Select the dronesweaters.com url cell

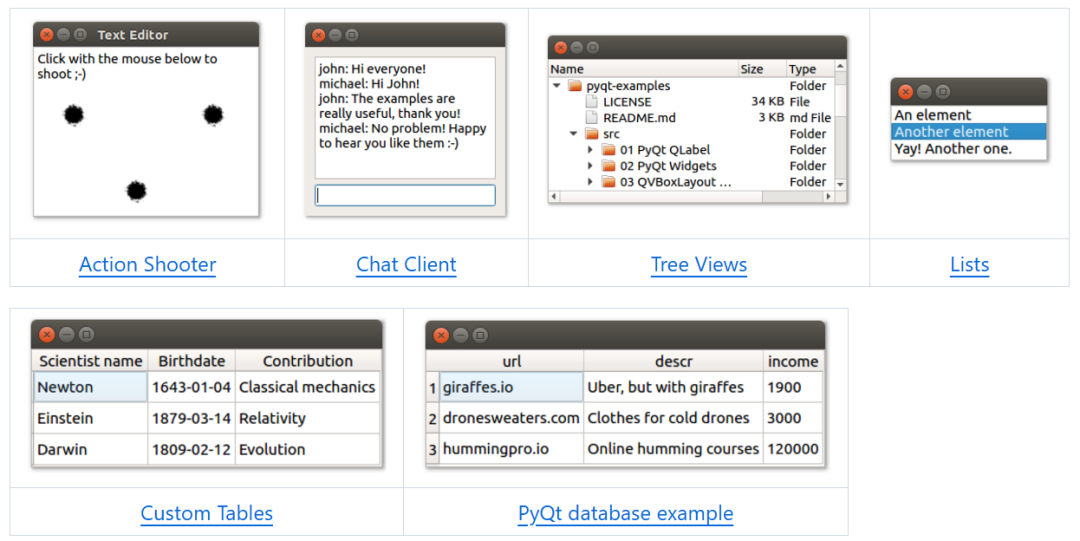(x=511, y=418)
